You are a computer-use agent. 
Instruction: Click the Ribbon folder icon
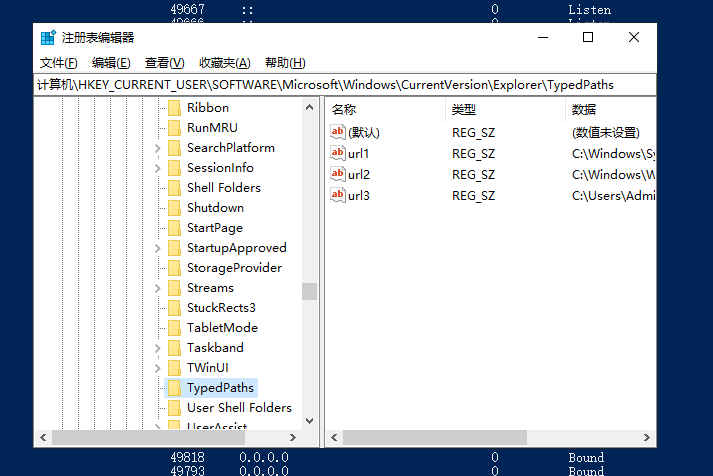tap(175, 108)
